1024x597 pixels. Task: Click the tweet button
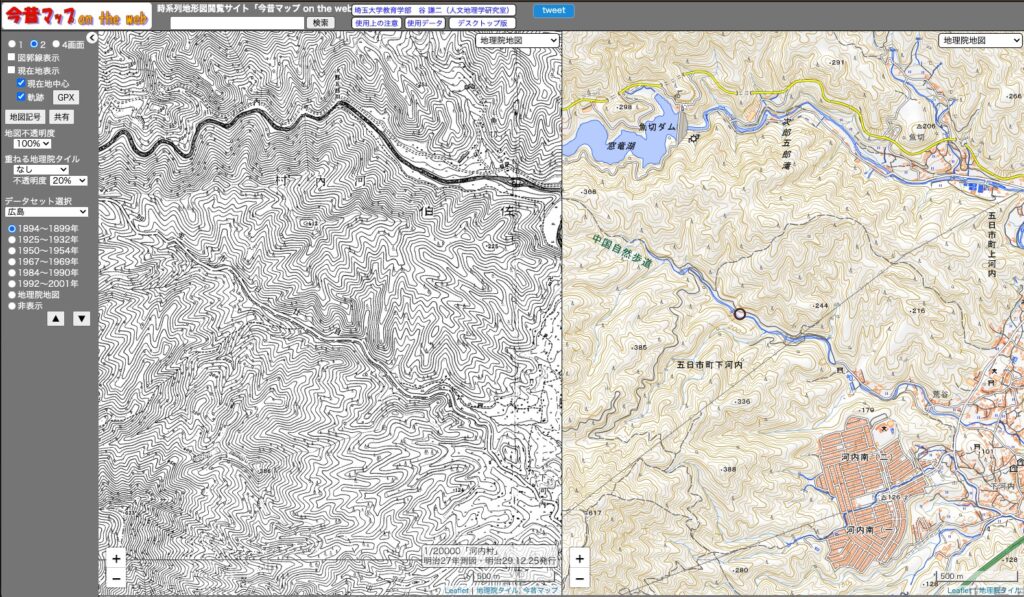click(553, 11)
